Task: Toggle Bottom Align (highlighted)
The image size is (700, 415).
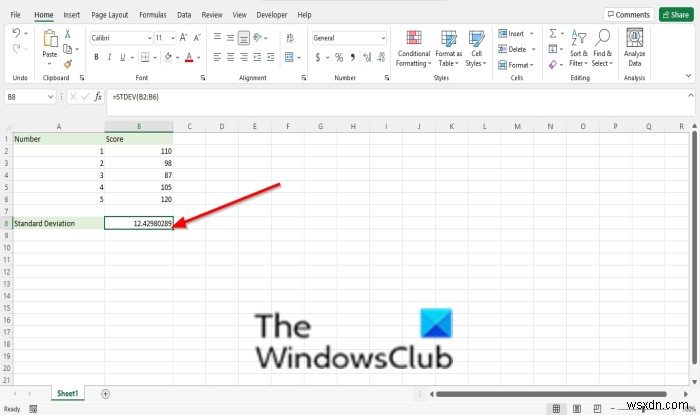Action: click(244, 38)
